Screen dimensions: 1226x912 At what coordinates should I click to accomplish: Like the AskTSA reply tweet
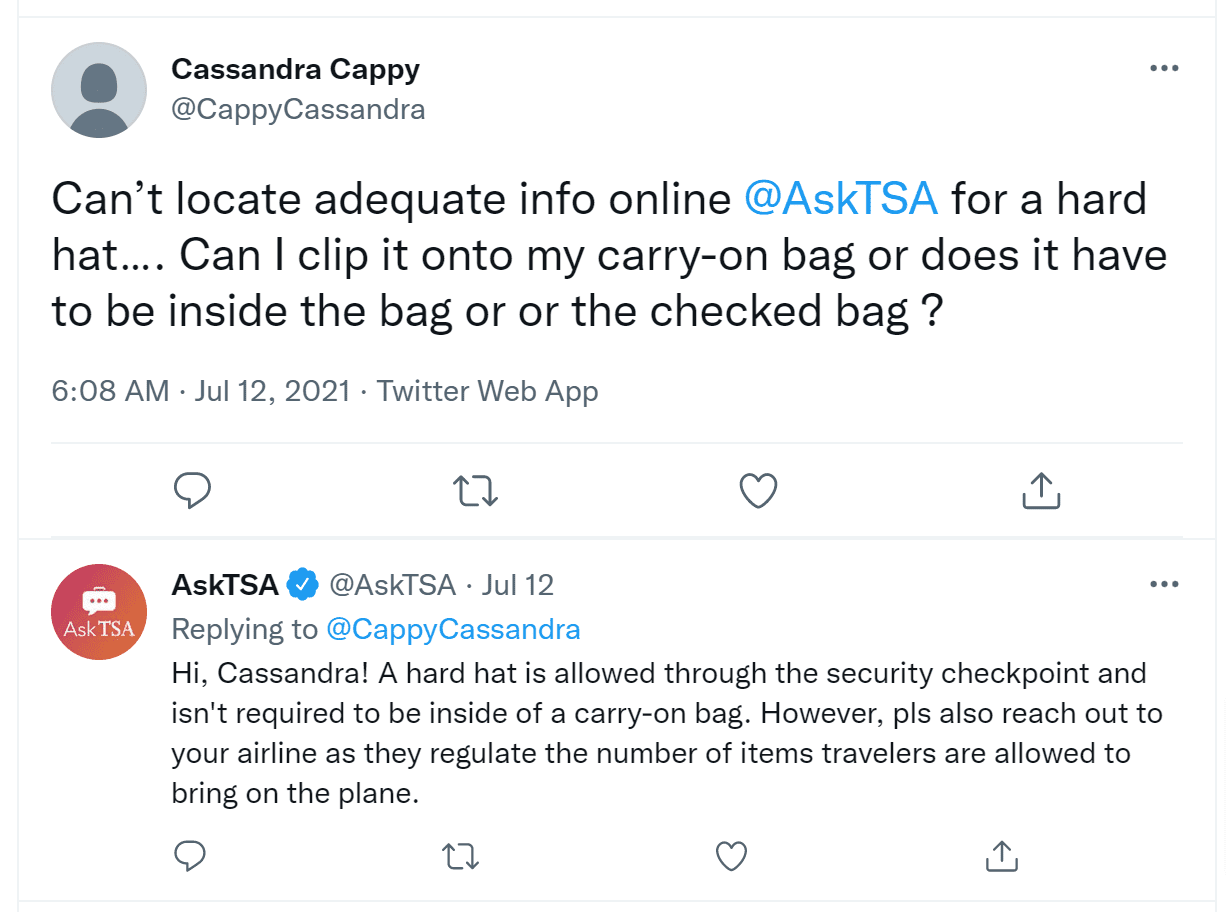pyautogui.click(x=731, y=855)
